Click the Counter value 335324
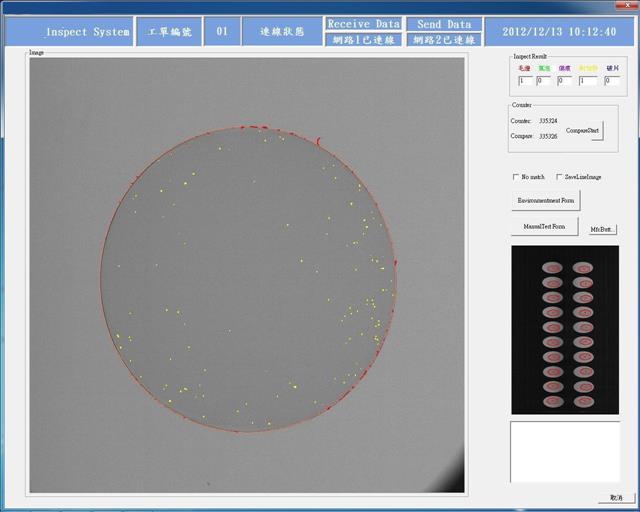 tap(548, 121)
